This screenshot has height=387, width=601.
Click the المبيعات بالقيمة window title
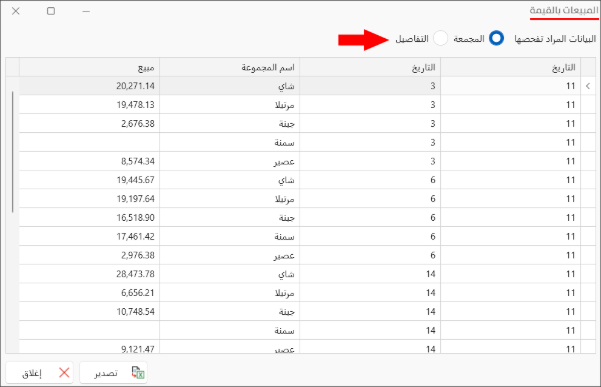(563, 11)
